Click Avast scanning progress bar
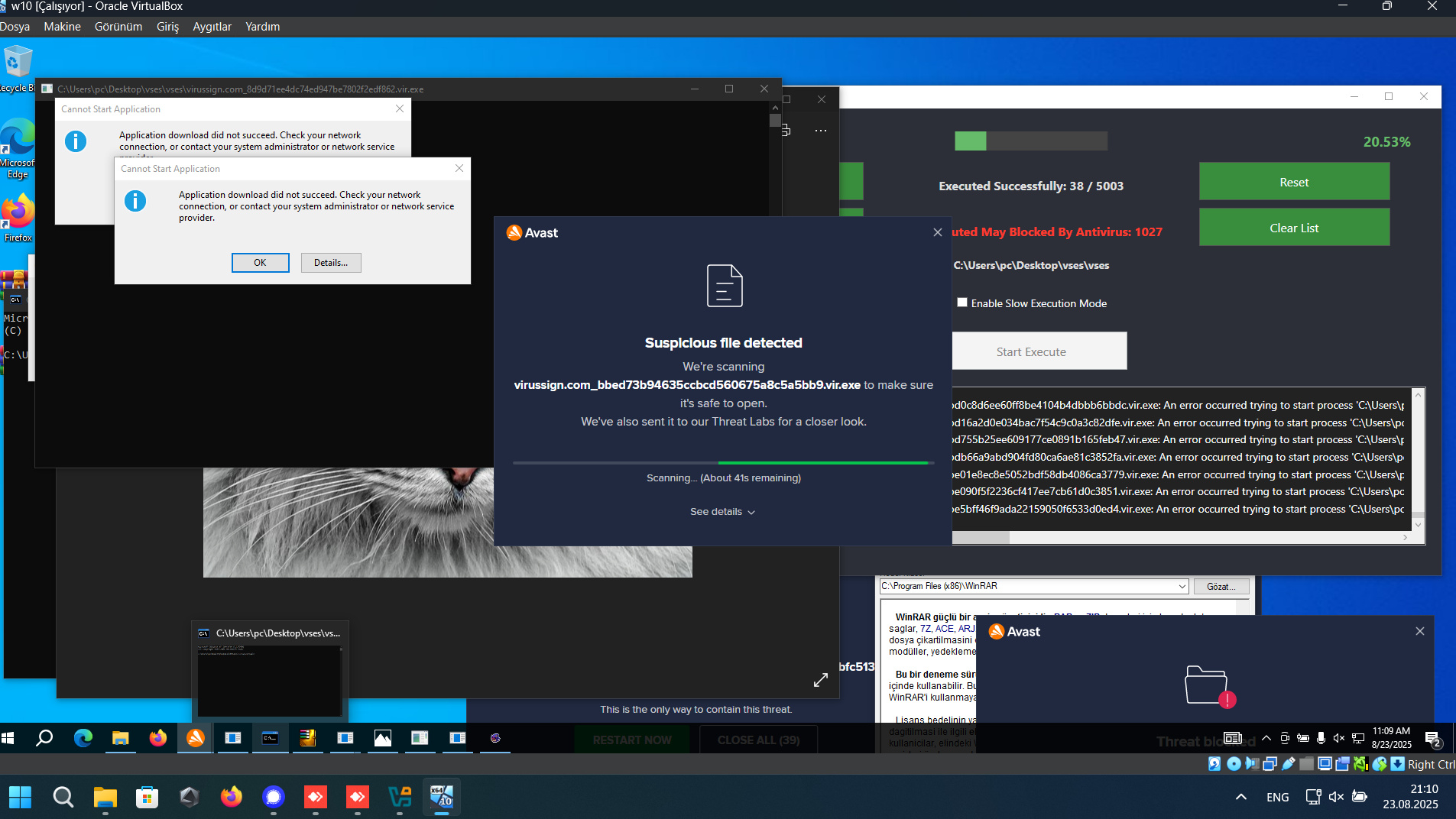This screenshot has height=819, width=1456. coord(723,463)
